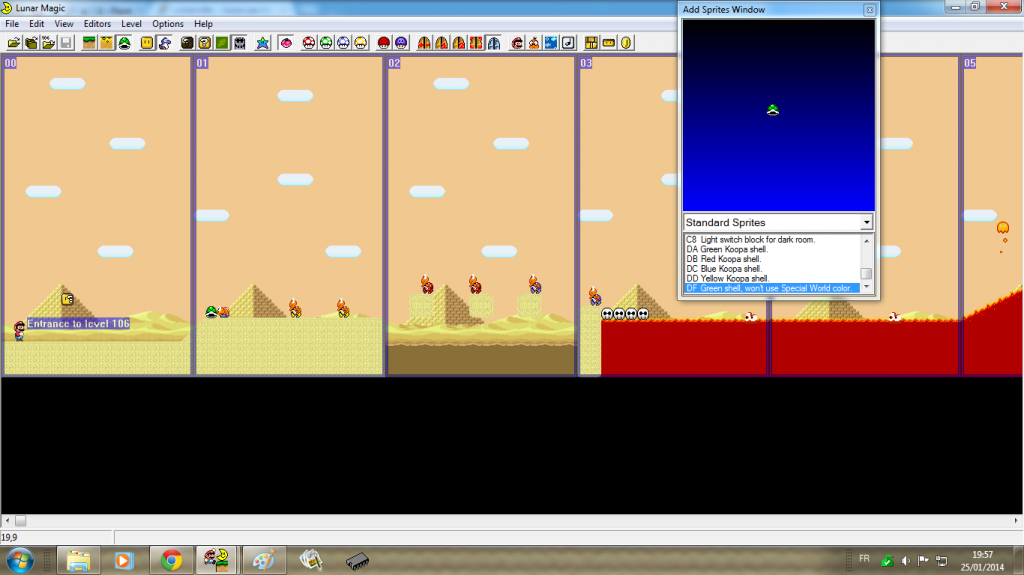This screenshot has width=1024, height=575.
Task: Open the Editors menu
Action: (x=97, y=24)
